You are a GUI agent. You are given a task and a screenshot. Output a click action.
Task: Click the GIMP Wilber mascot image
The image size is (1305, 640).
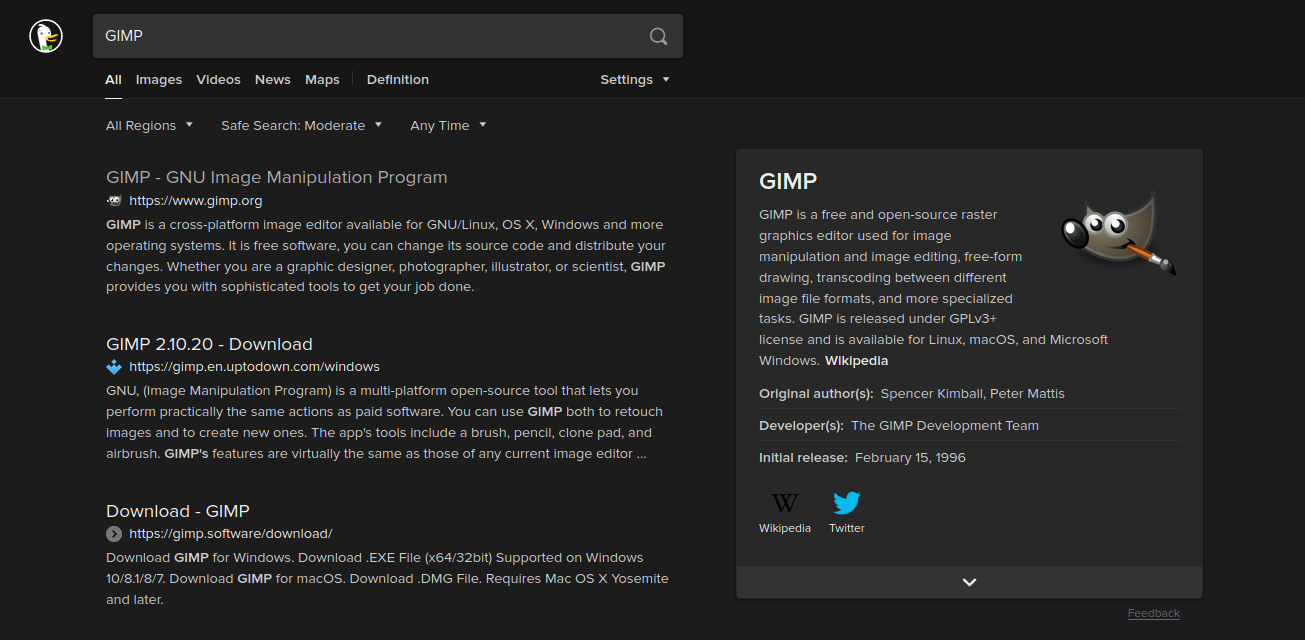click(1118, 236)
